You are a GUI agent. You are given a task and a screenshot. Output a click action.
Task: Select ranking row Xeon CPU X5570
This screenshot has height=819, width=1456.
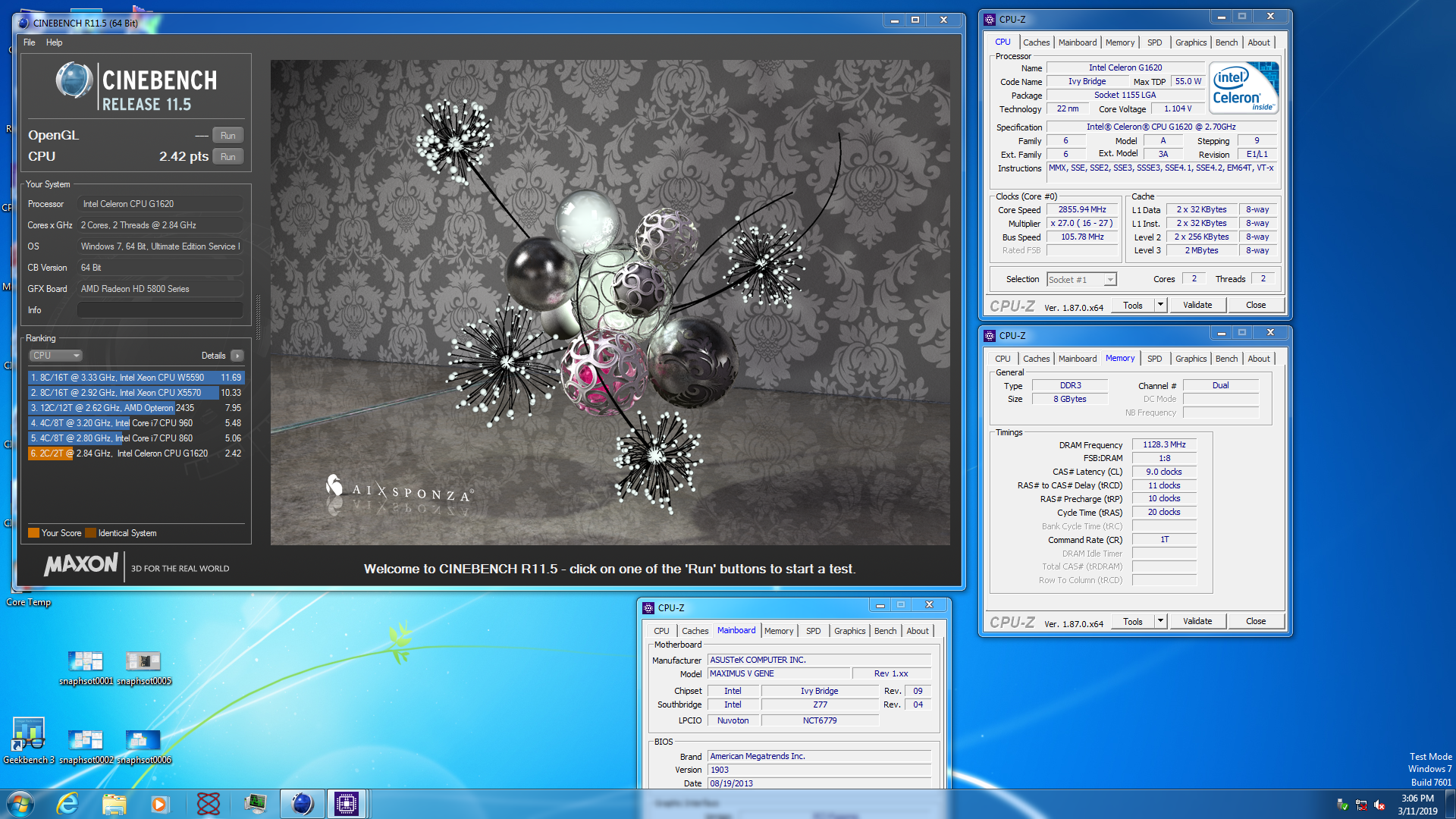(136, 393)
